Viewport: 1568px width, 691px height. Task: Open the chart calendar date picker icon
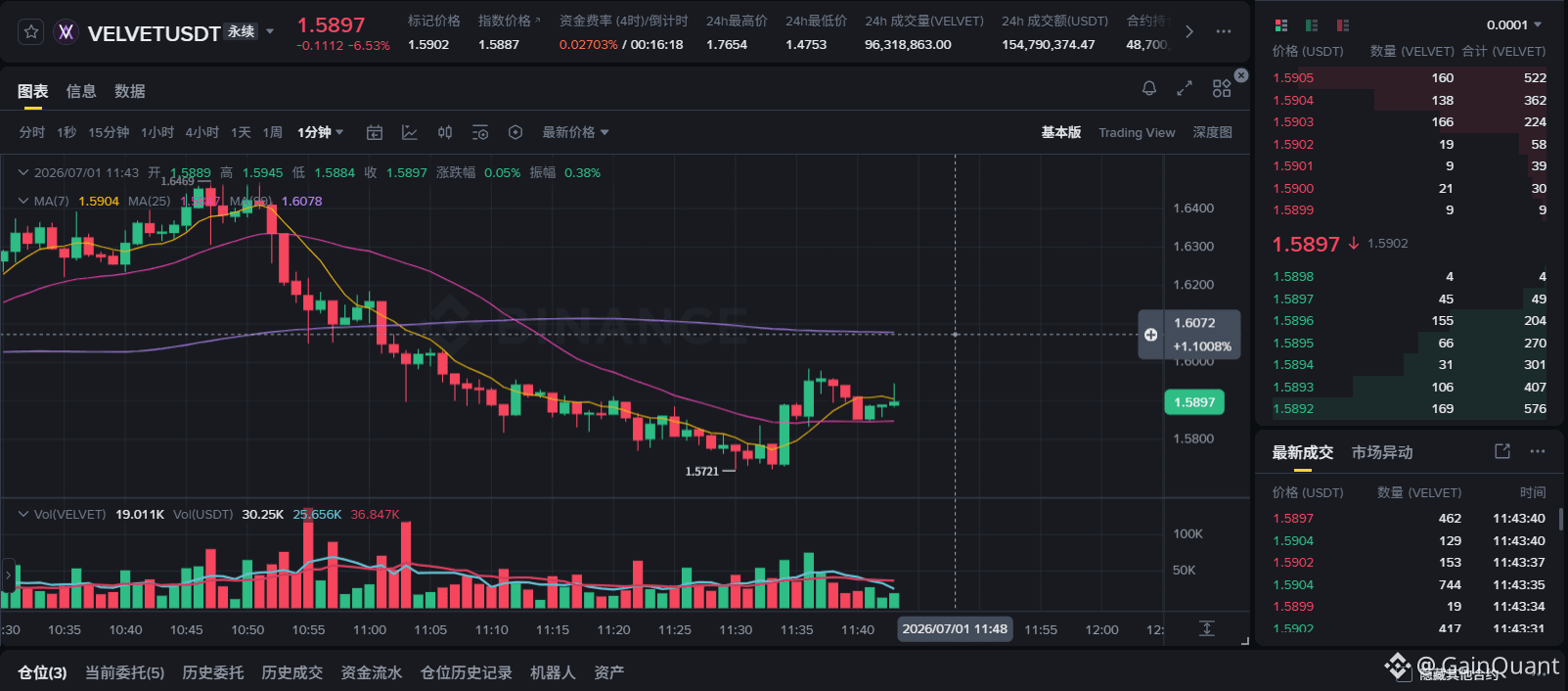[x=375, y=132]
